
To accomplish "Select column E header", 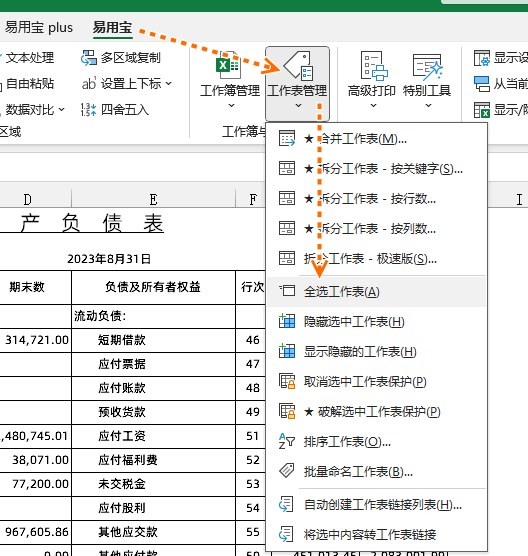I will [153, 200].
